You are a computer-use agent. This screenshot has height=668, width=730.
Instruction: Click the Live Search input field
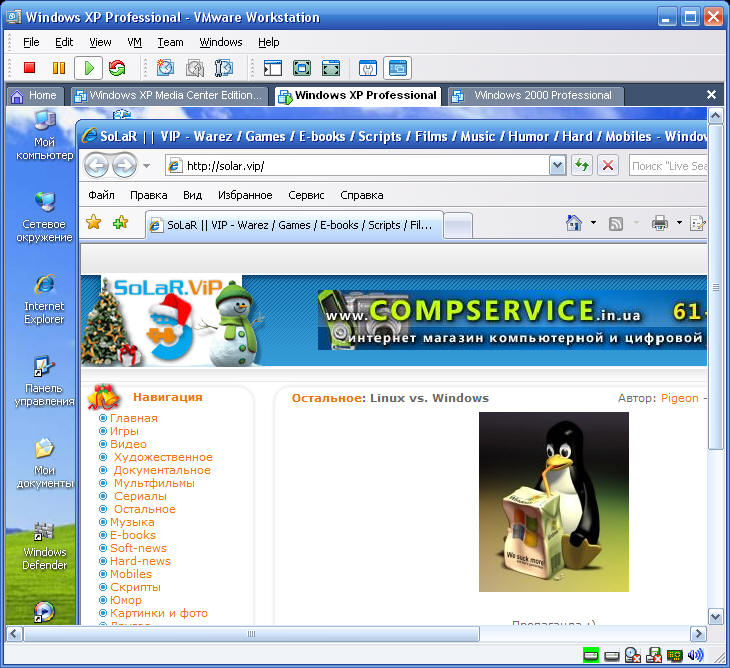pos(668,165)
